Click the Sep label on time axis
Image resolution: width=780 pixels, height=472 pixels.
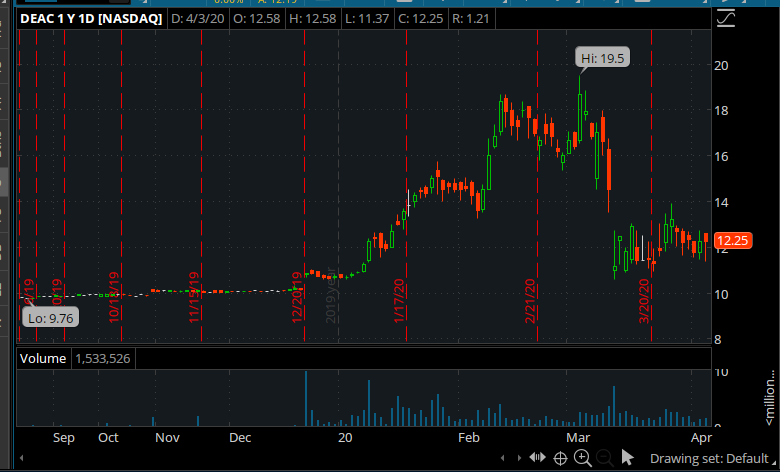64,438
